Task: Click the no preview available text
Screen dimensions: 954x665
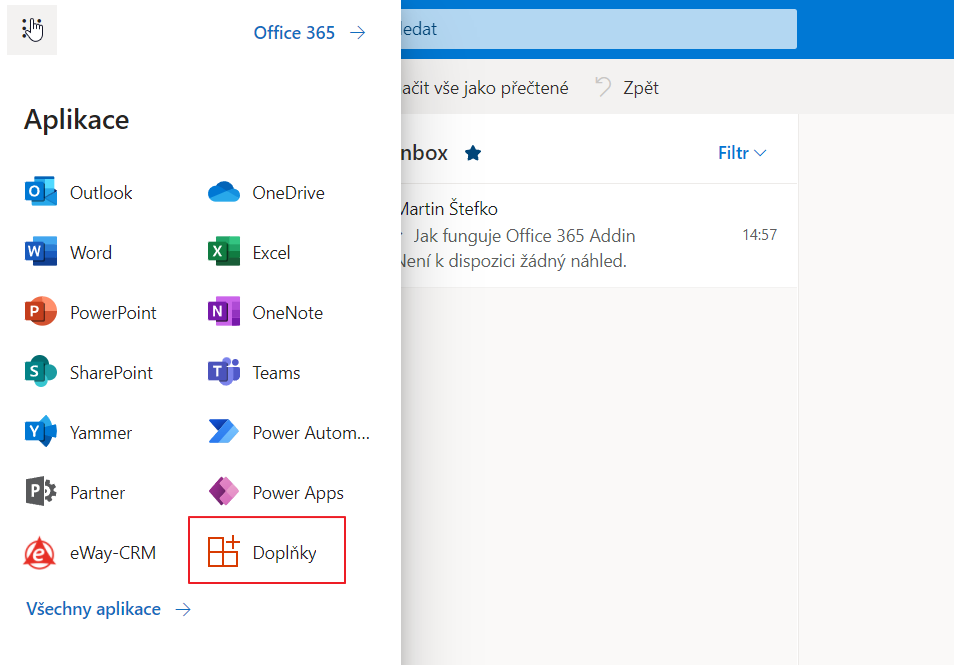Action: coord(514,261)
